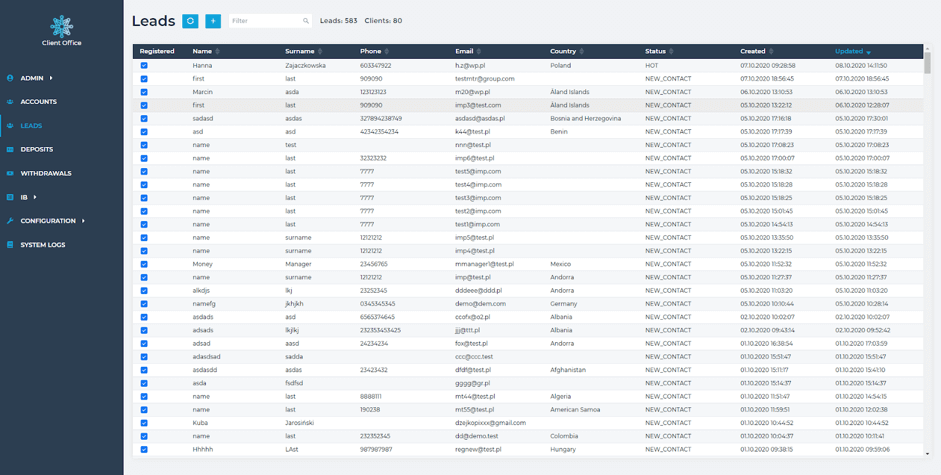Image resolution: width=941 pixels, height=475 pixels.
Task: Click the Name column sort icon
Action: 218,51
